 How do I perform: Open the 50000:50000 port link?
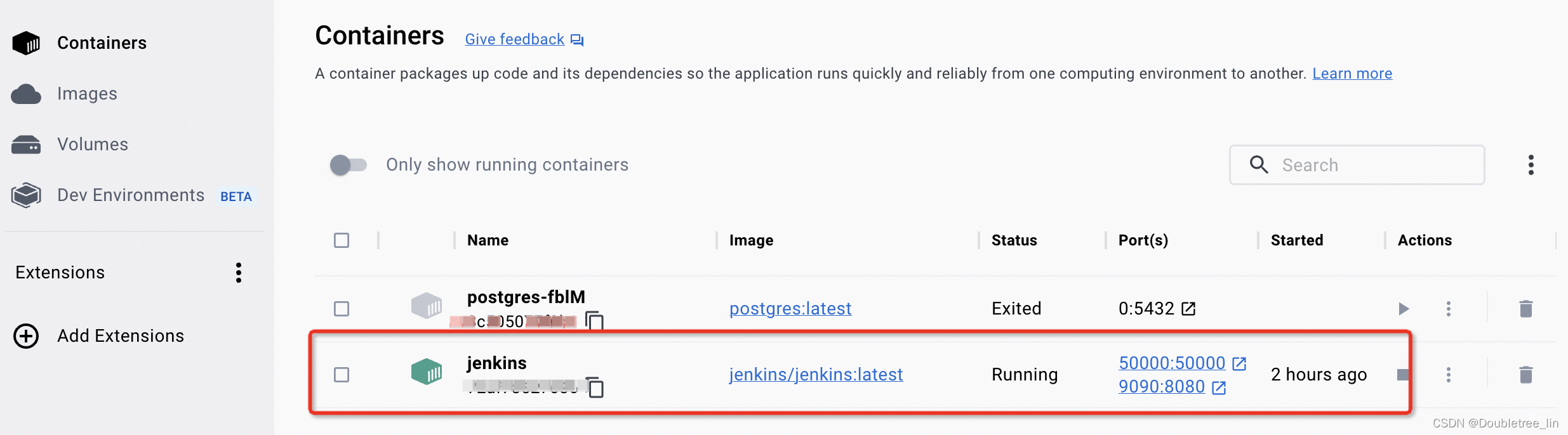[1172, 363]
